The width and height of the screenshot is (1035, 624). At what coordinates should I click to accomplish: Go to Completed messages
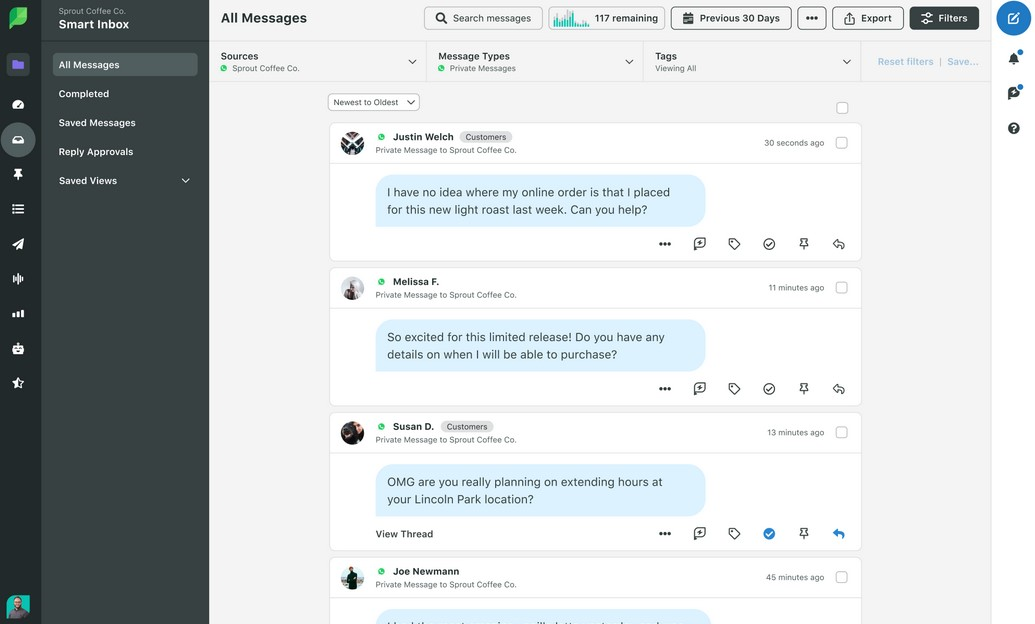point(84,94)
